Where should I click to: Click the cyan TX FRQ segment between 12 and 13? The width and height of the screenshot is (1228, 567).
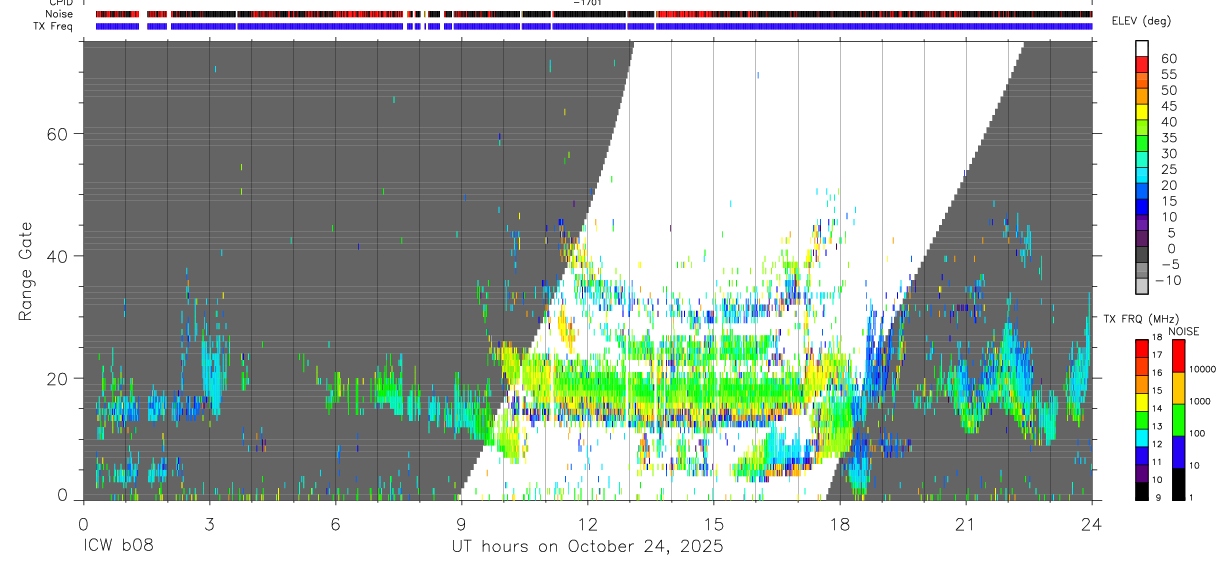click(1141, 438)
